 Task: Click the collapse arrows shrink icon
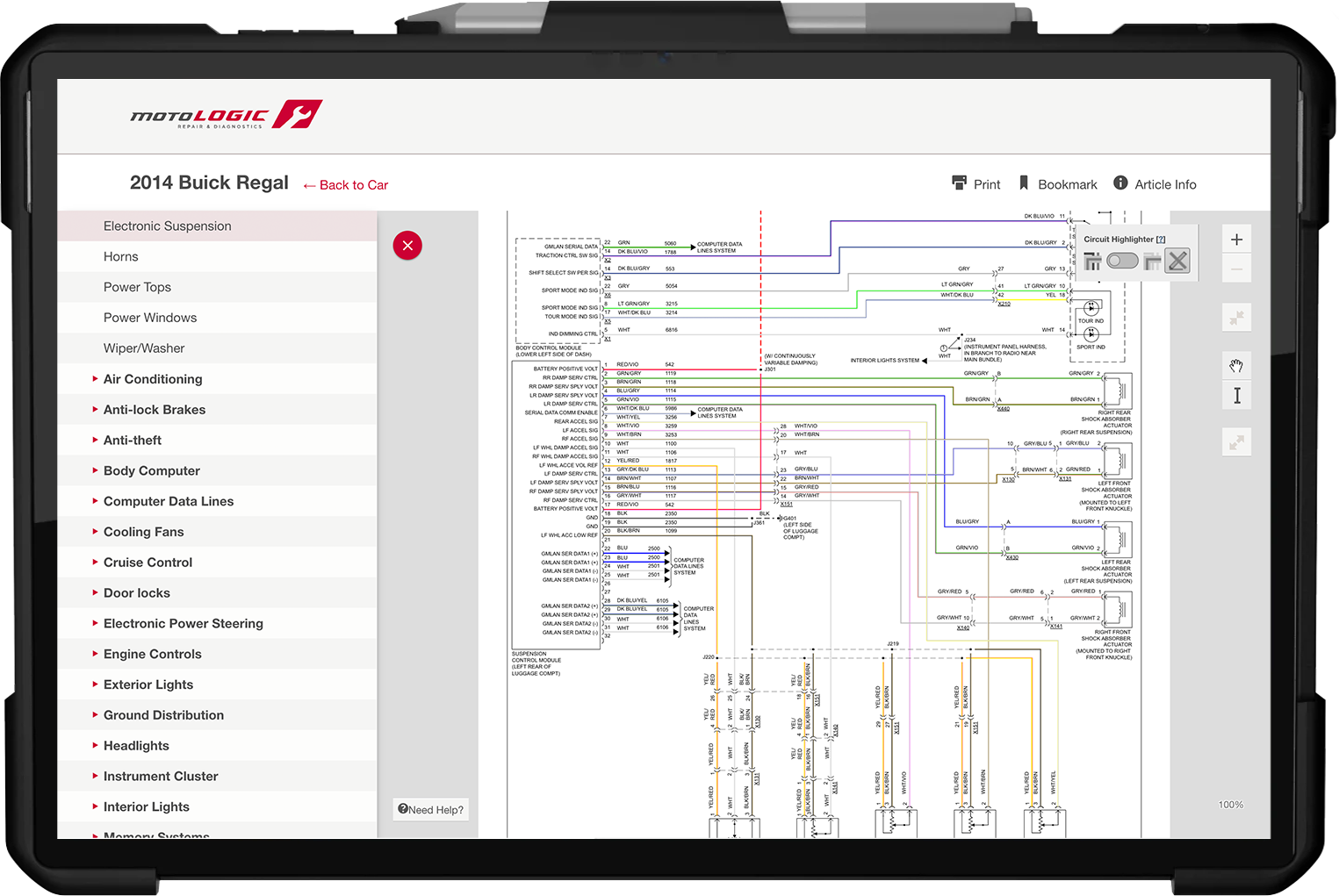[x=1236, y=318]
